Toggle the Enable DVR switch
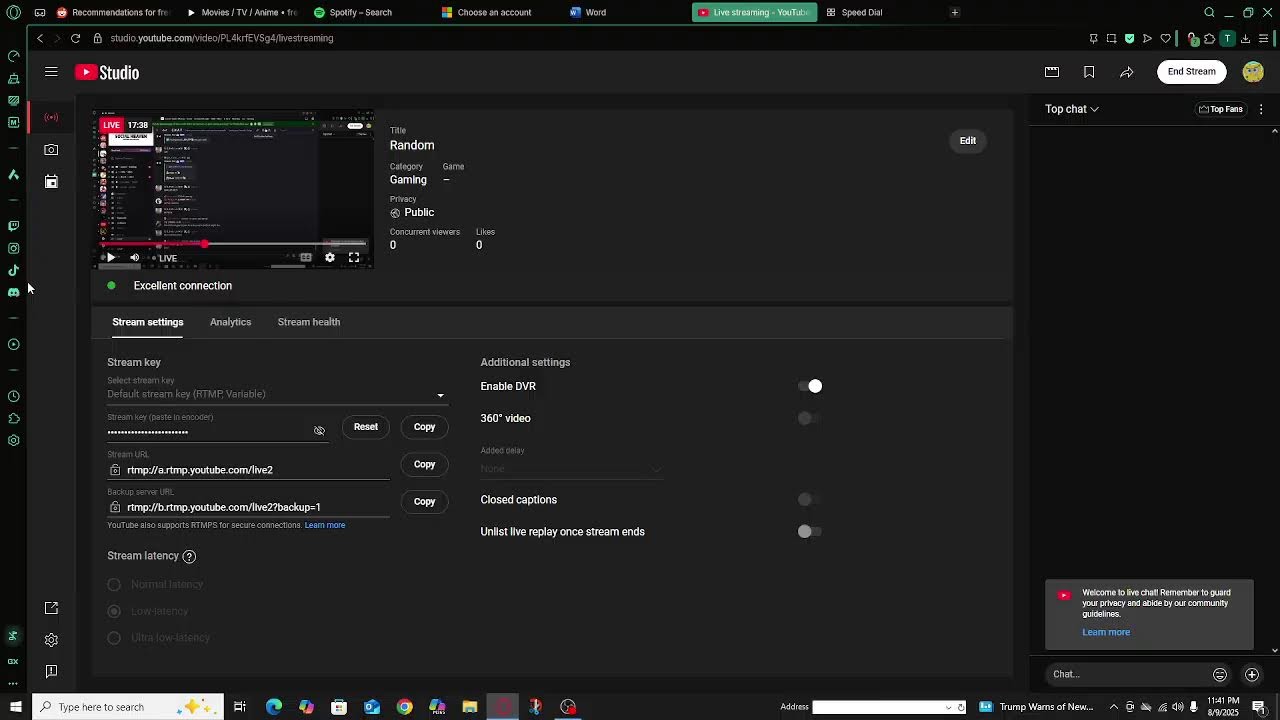The width and height of the screenshot is (1280, 720). [x=810, y=386]
